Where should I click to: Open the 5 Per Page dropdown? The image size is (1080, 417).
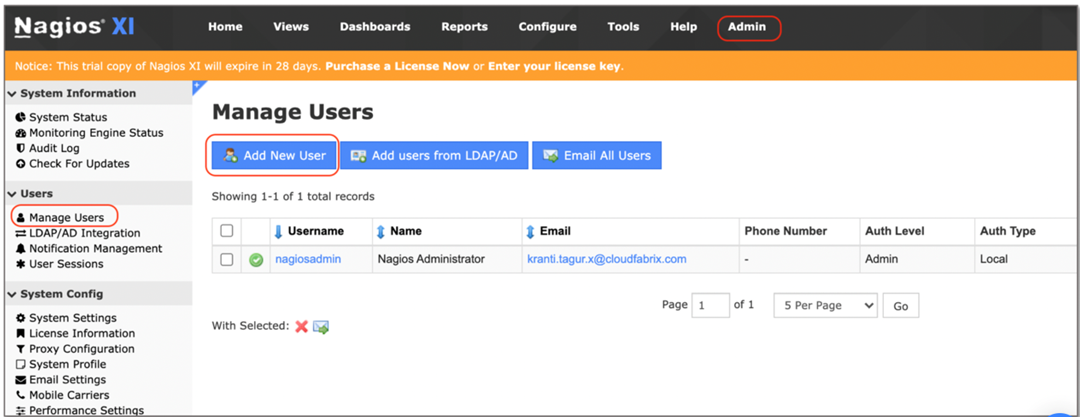coord(825,305)
